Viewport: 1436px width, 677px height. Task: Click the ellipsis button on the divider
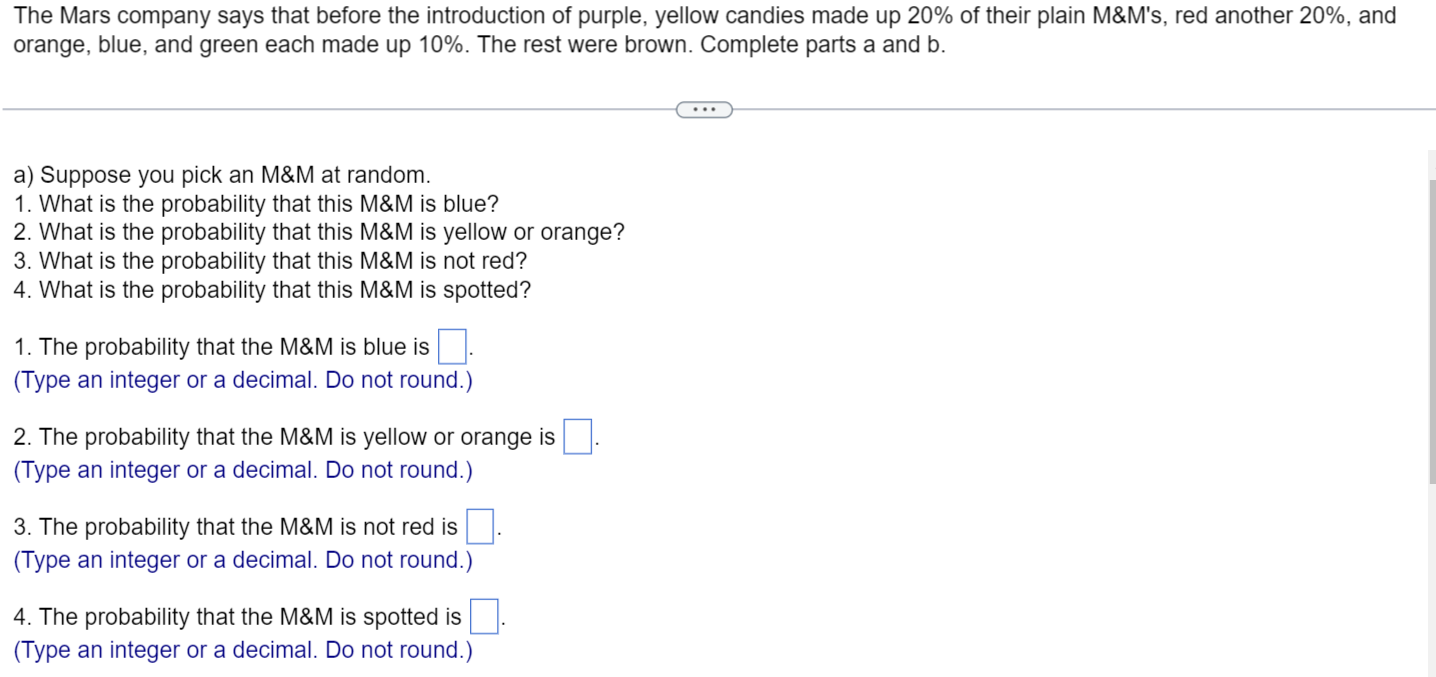(703, 109)
